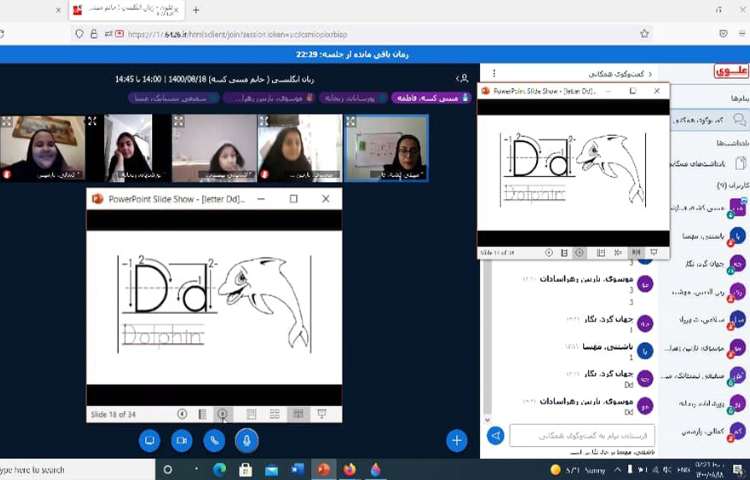The width and height of the screenshot is (750, 480).
Task: Click the highlighted pen/next button in large PowerPoint toolbar
Action: [x=222, y=414]
